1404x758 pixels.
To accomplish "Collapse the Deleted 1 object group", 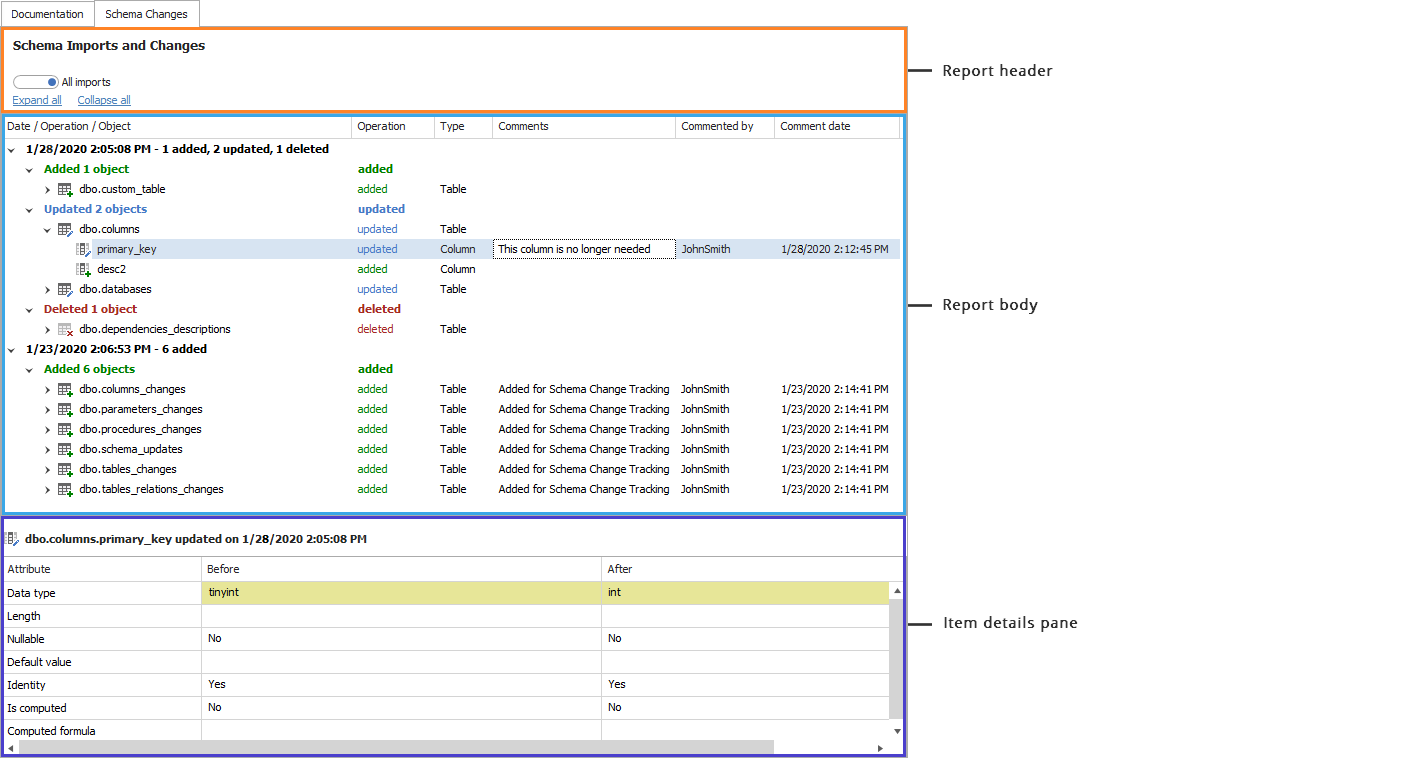I will tap(29, 310).
